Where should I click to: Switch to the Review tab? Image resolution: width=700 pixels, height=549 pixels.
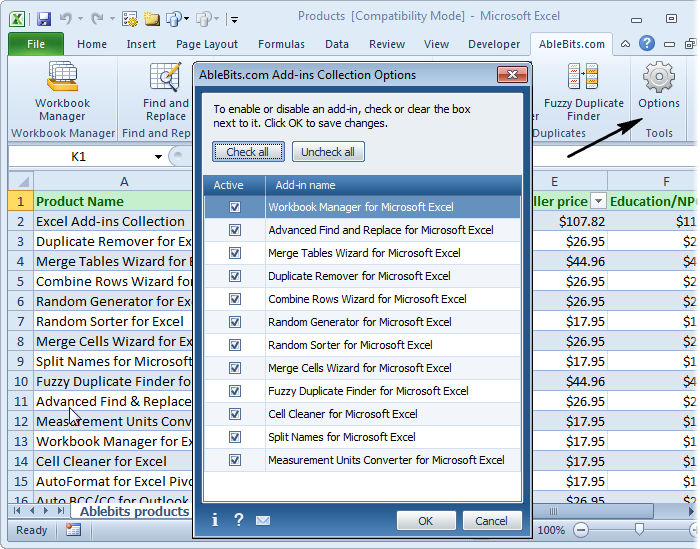[x=387, y=44]
